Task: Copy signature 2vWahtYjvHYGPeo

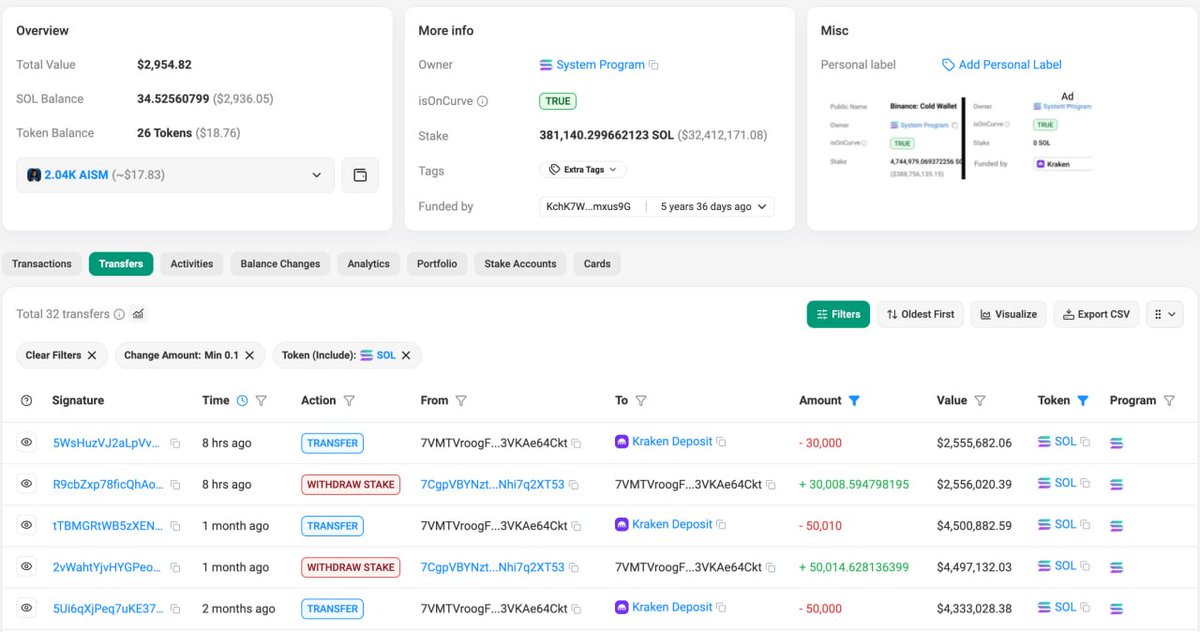Action: pos(175,568)
